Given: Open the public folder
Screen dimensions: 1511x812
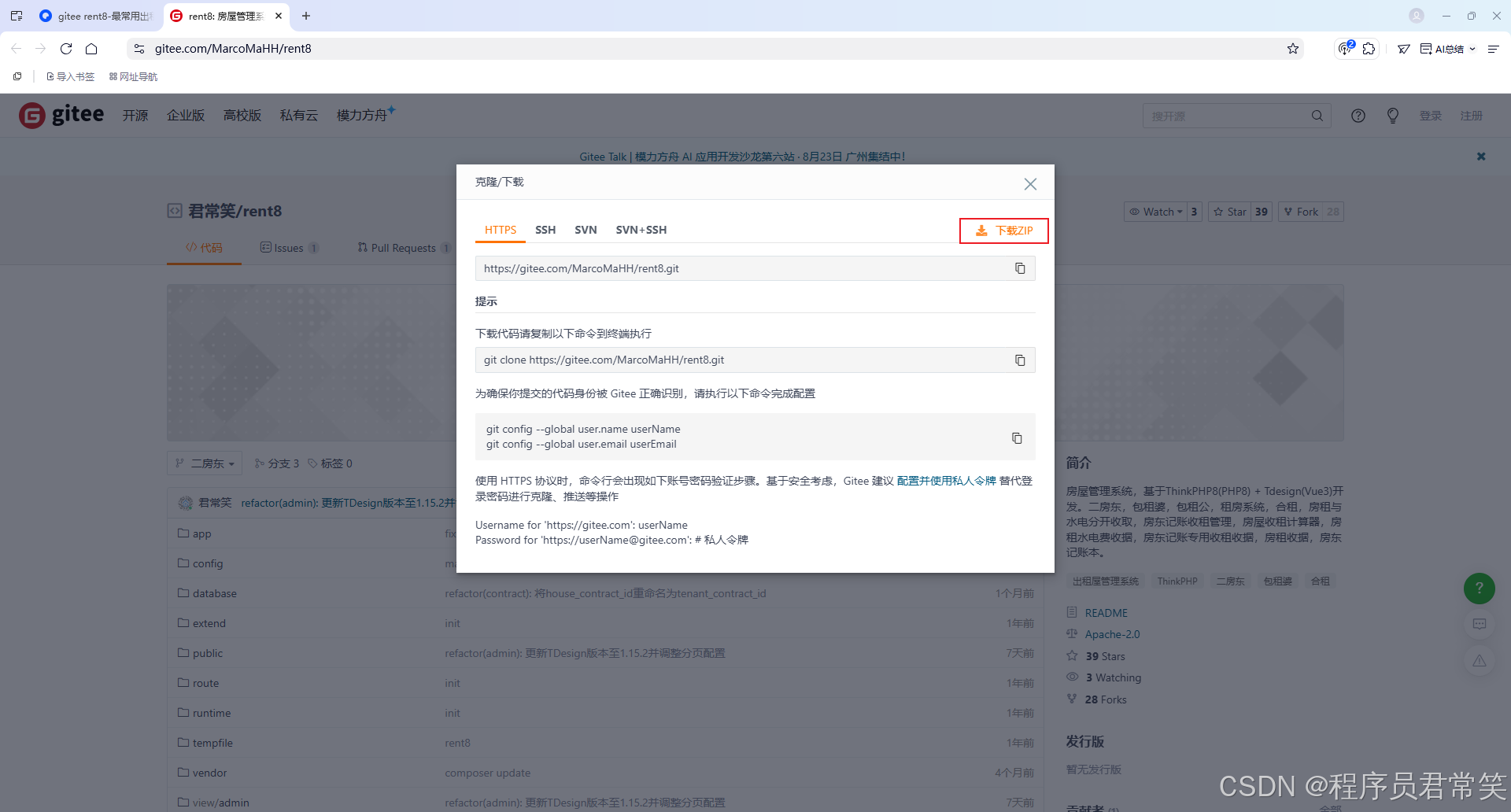Looking at the screenshot, I should [208, 653].
